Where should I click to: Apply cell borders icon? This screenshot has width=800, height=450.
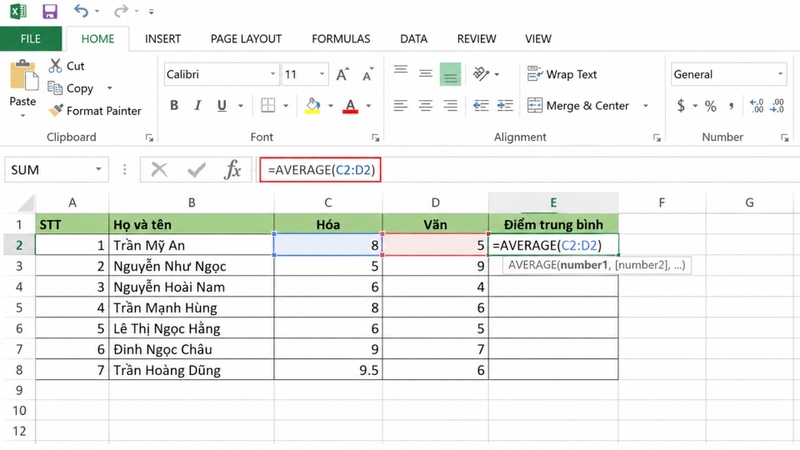point(268,106)
